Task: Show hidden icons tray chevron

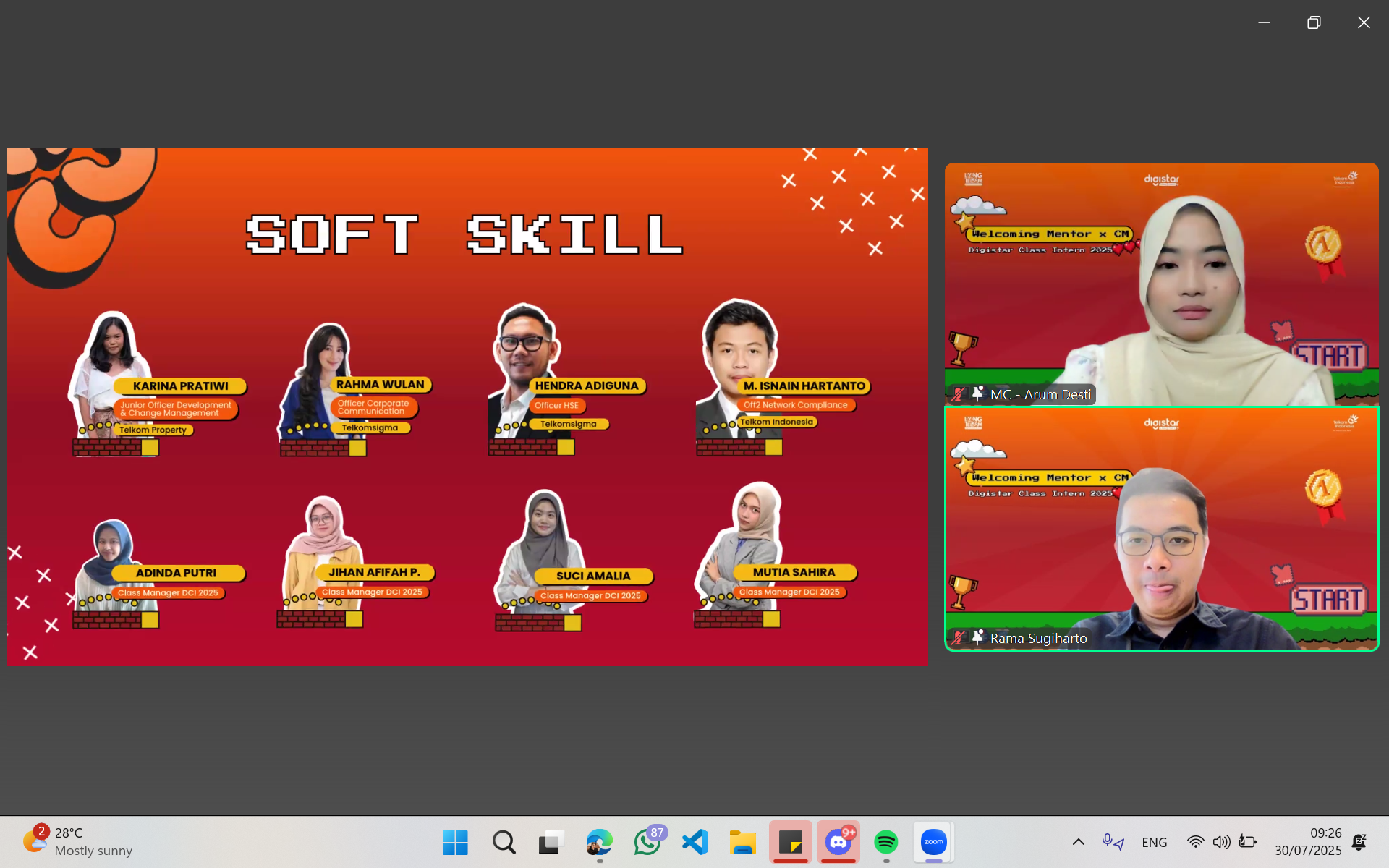Action: pyautogui.click(x=1078, y=842)
